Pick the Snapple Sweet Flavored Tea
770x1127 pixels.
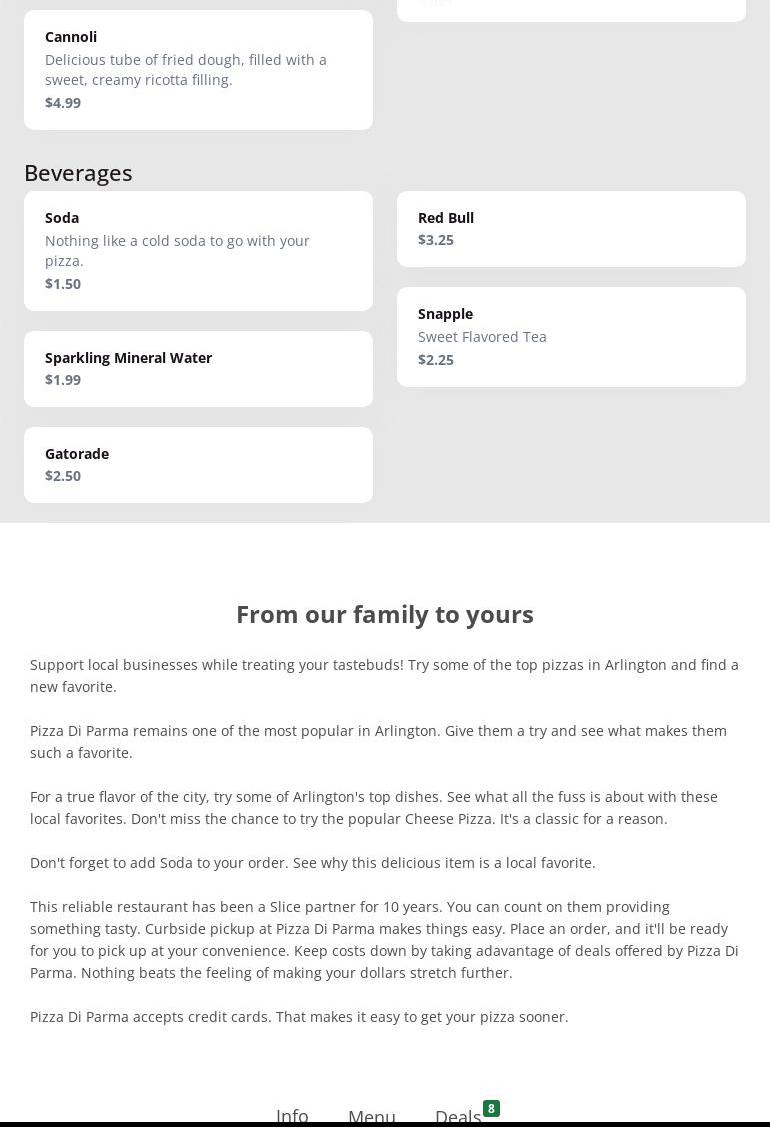(x=571, y=336)
